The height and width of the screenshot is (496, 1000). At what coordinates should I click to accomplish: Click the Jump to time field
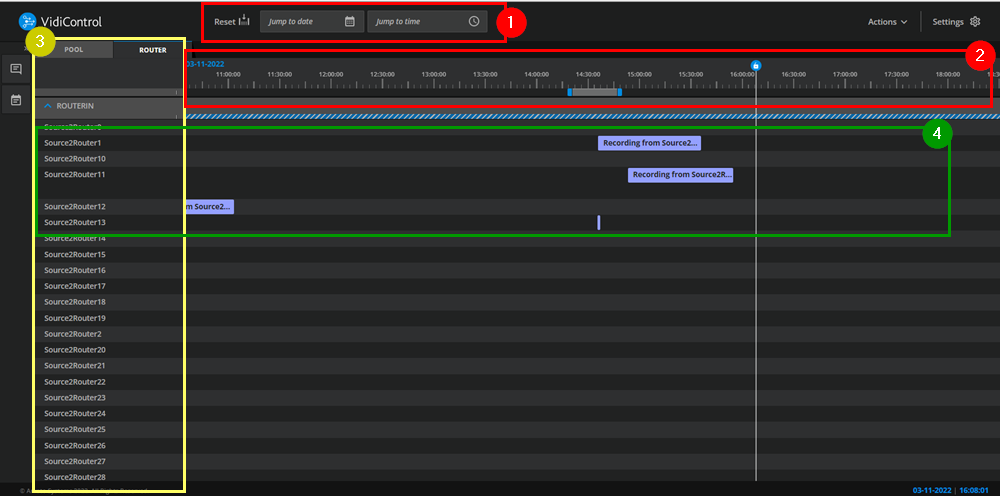415,21
